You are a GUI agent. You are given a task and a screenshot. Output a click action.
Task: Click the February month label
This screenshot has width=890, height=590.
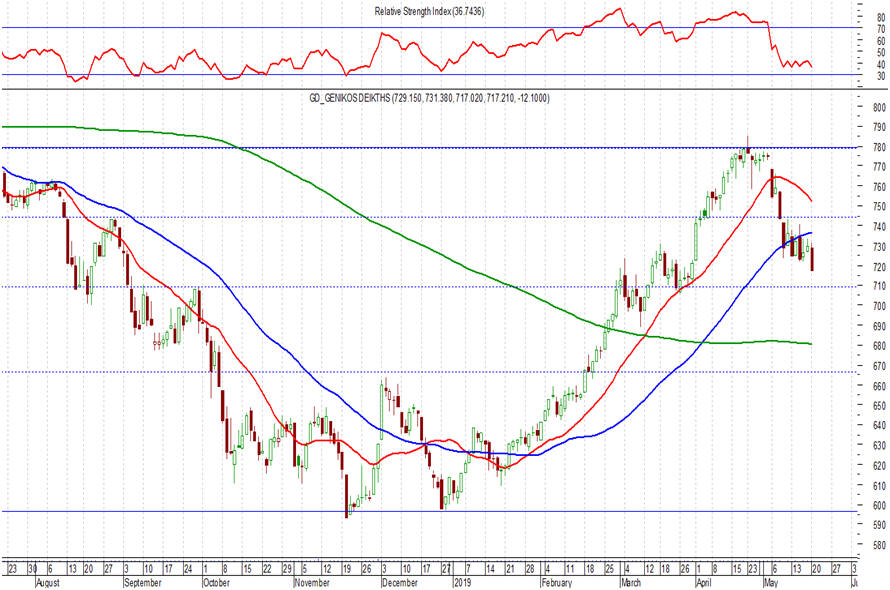(557, 583)
